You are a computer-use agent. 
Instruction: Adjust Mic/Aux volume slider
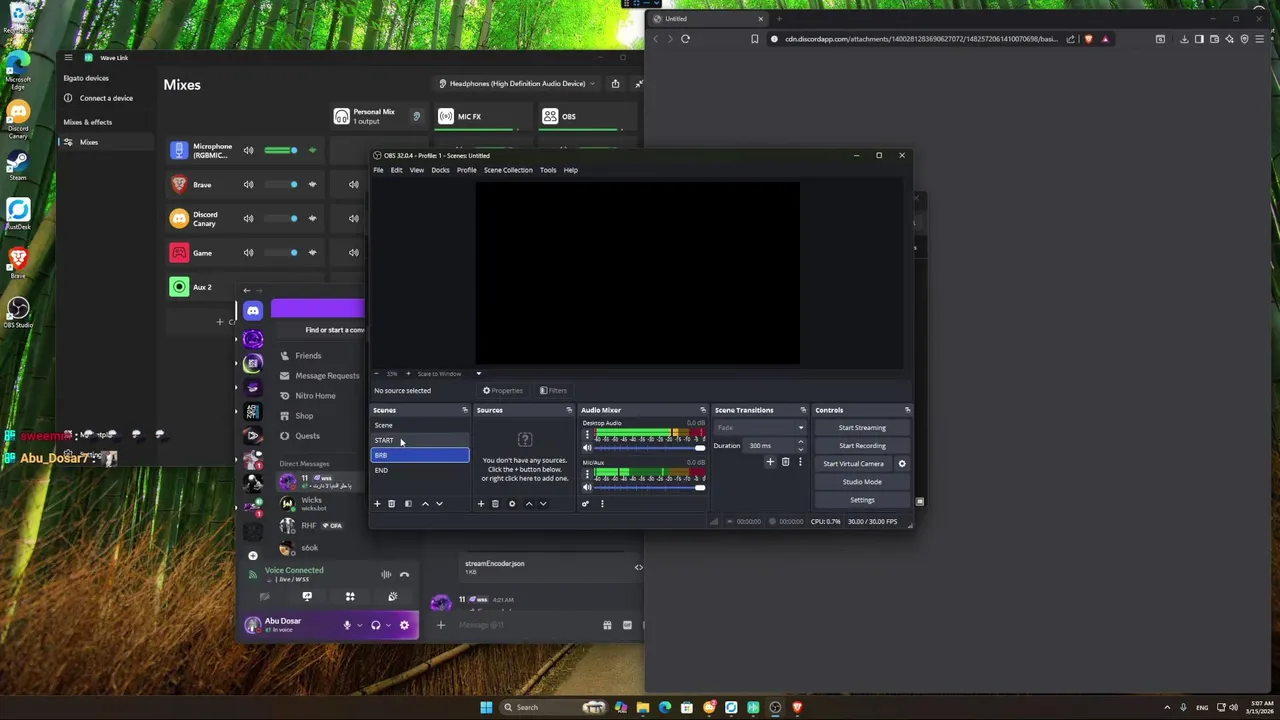click(651, 486)
